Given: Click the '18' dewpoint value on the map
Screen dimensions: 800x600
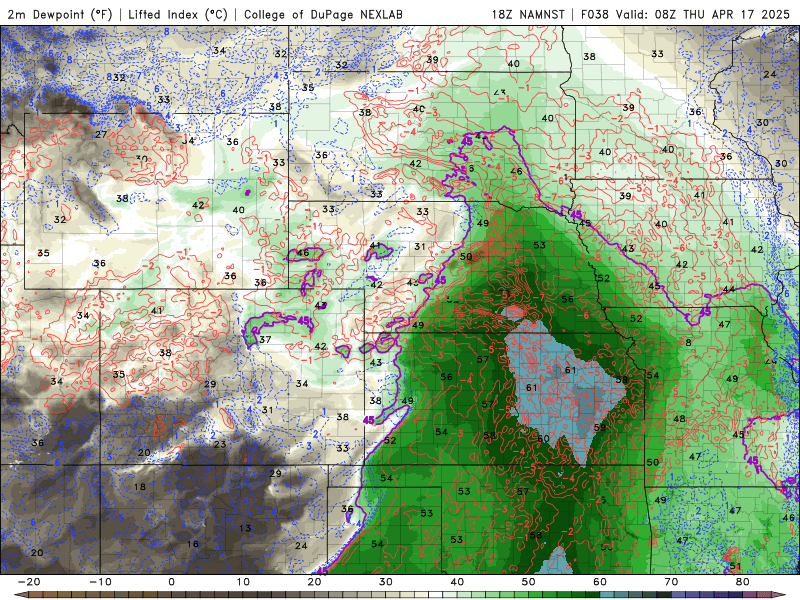Looking at the screenshot, I should [x=140, y=487].
